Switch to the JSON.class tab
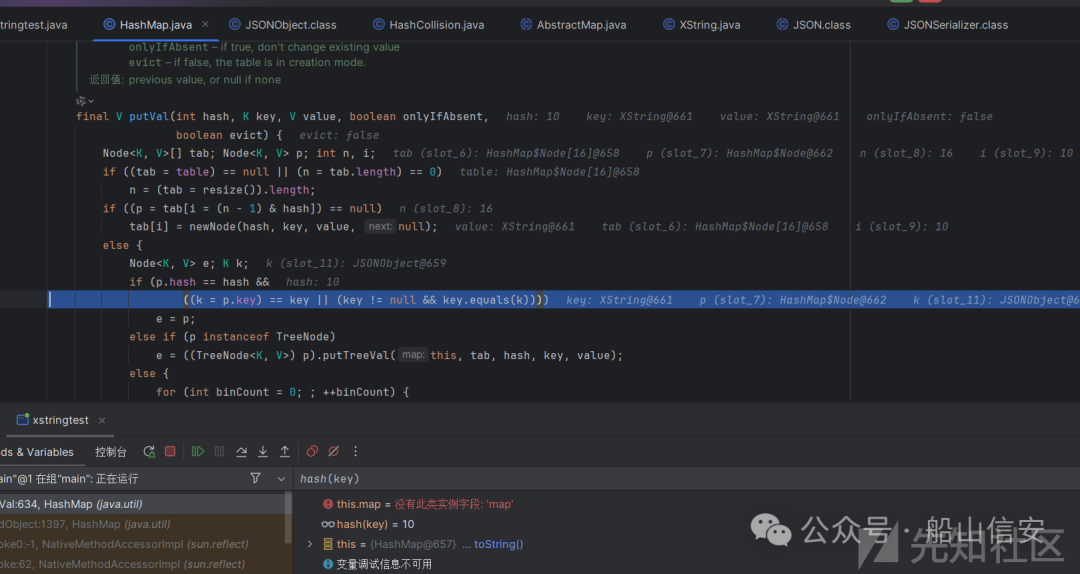This screenshot has width=1080, height=574. [x=813, y=25]
